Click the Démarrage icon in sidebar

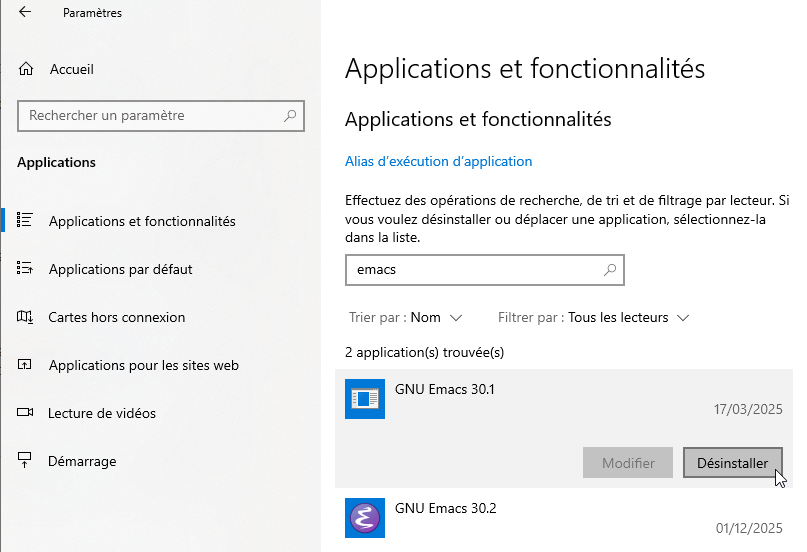tap(26, 461)
